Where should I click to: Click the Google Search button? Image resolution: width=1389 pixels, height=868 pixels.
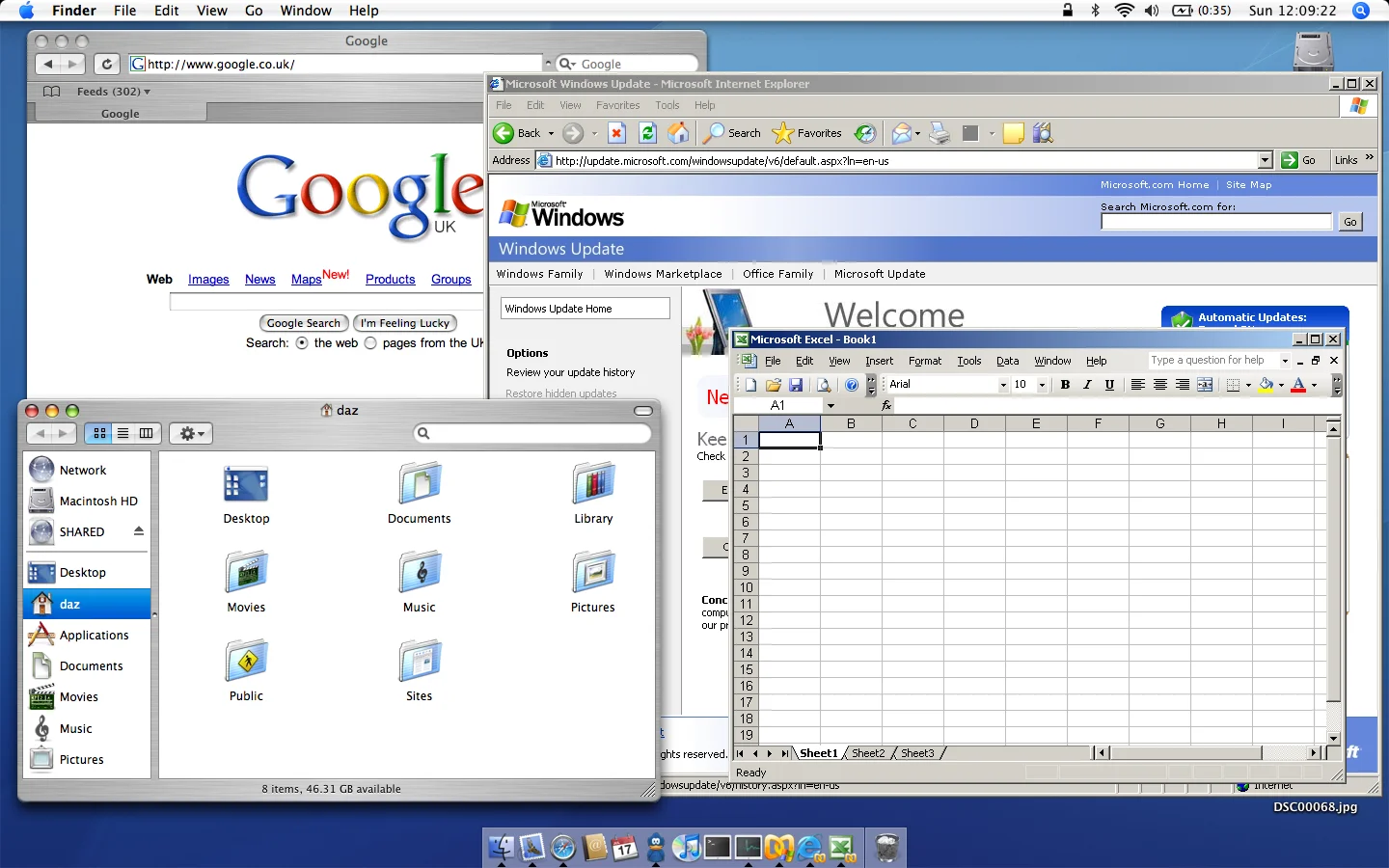pyautogui.click(x=304, y=323)
